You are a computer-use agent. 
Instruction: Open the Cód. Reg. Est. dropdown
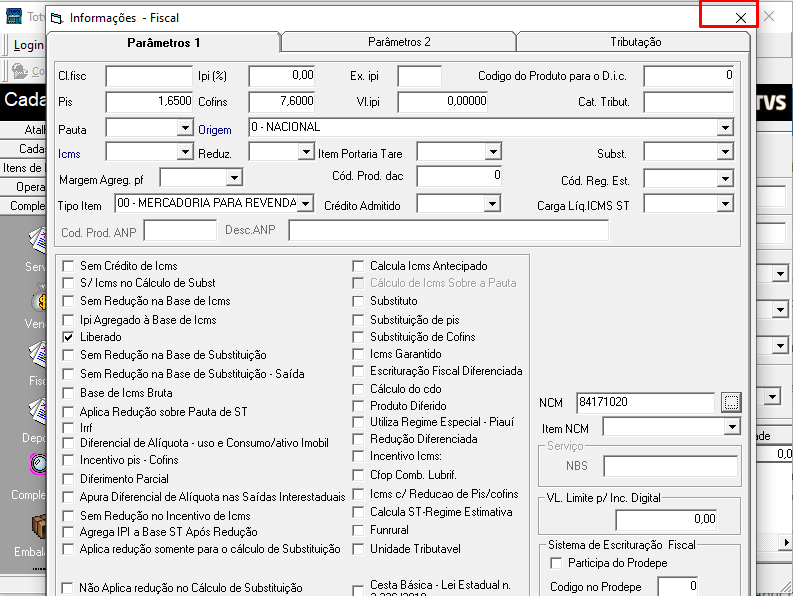point(725,179)
